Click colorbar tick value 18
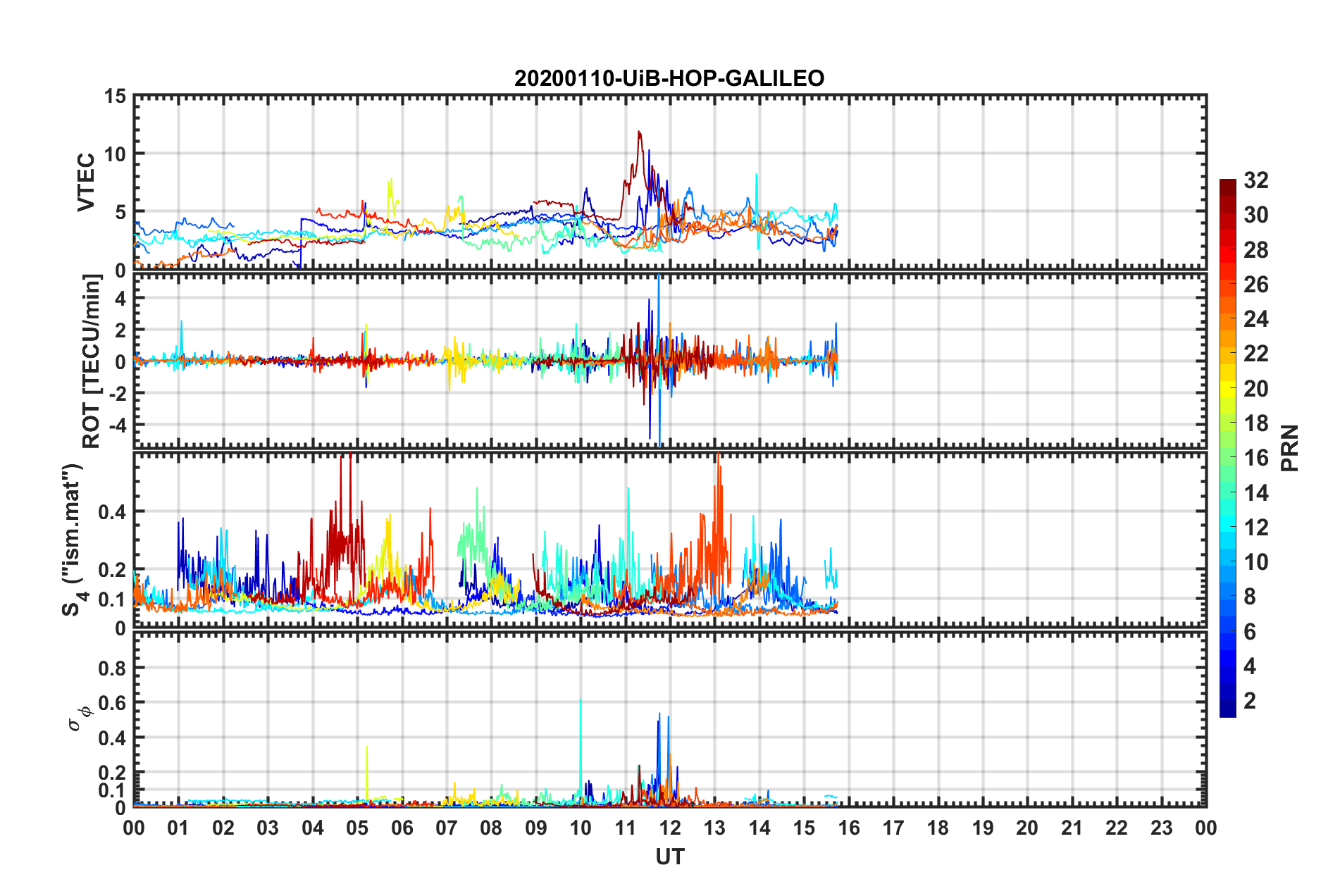This screenshot has width=1340, height=896. 1256,423
